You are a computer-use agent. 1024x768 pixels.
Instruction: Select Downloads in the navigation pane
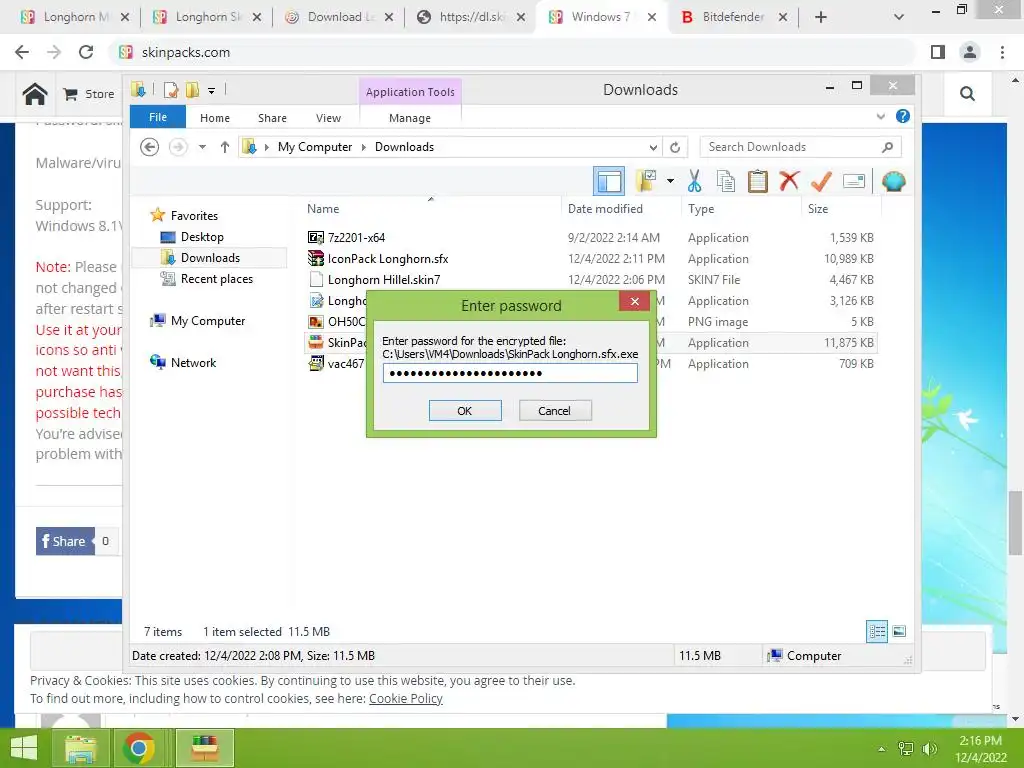click(x=210, y=257)
